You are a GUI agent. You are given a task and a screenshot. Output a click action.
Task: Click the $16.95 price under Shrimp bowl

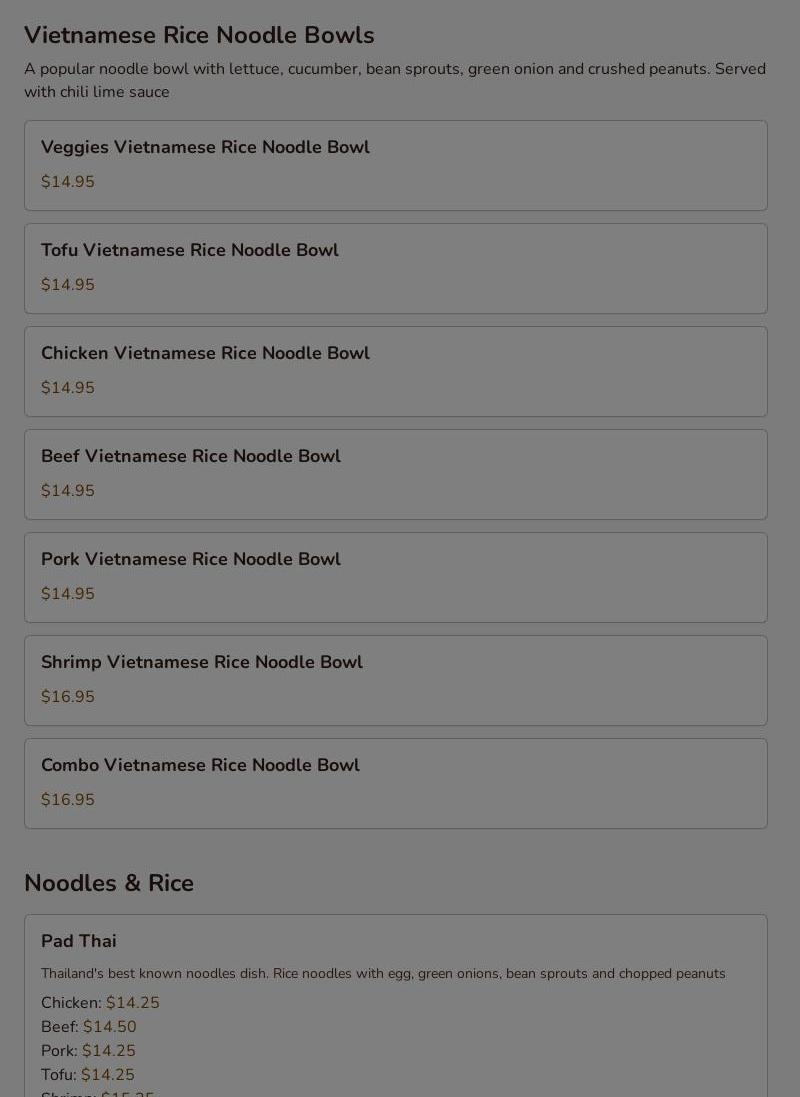[x=68, y=697]
